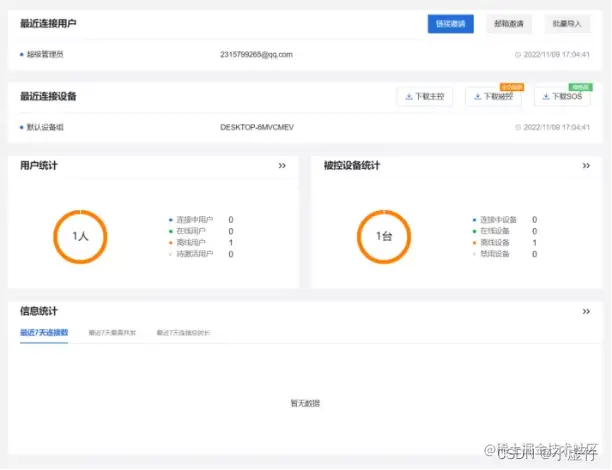Screen dimensions: 612x470
Task: Select the 最近7天连接数 tab
Action: [44, 333]
